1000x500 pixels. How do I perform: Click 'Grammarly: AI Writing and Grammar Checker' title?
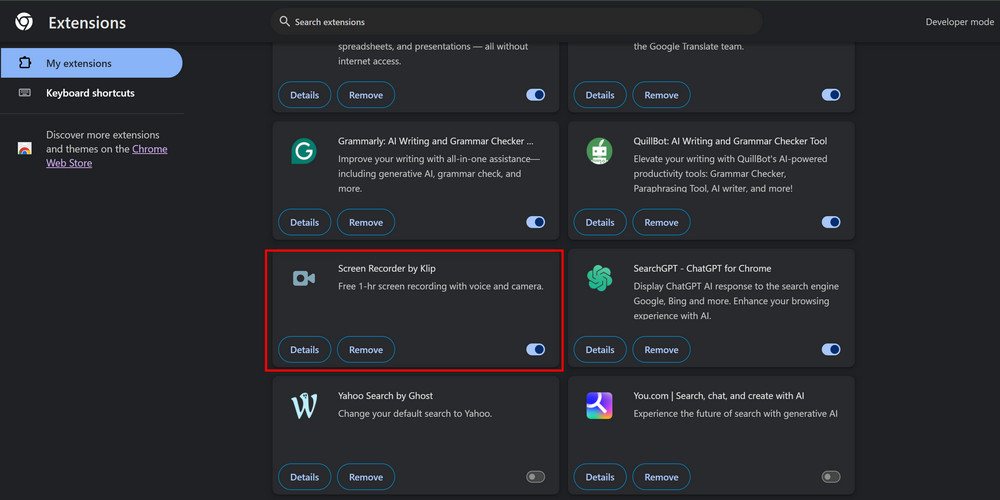coord(436,141)
